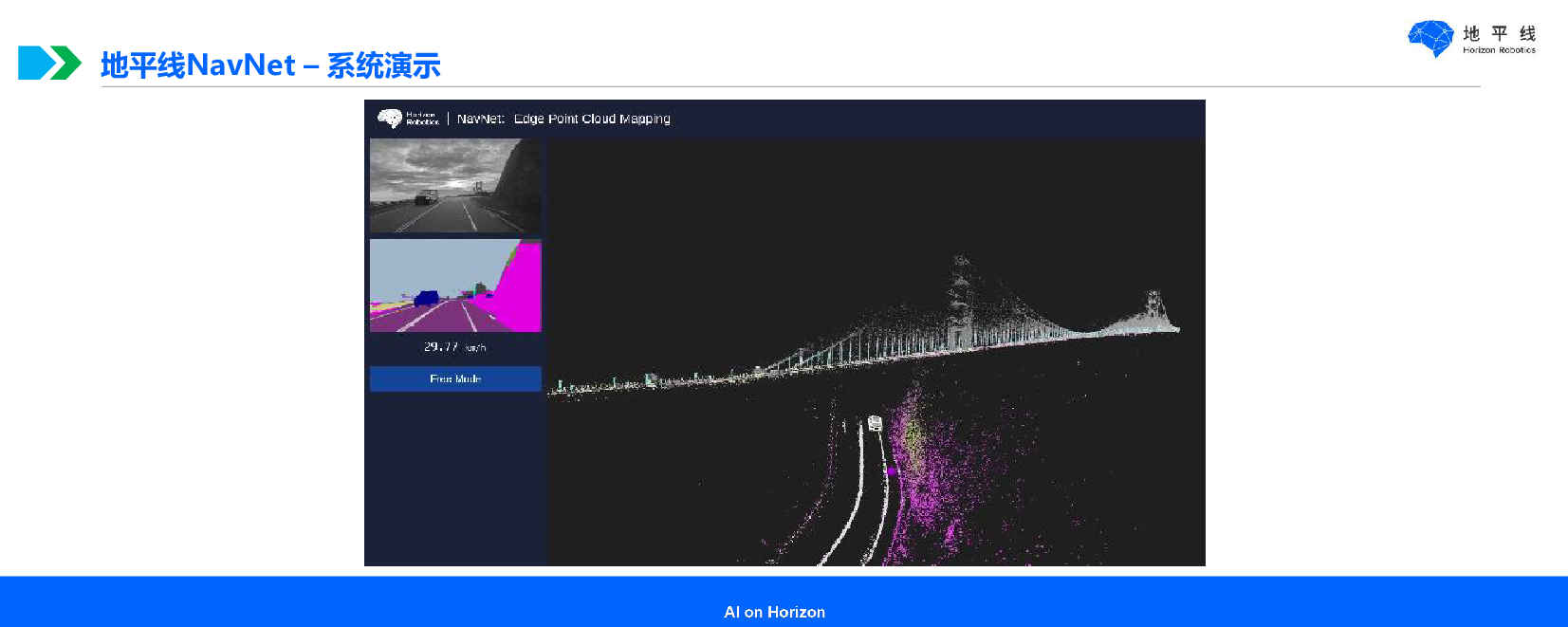Click the blue brain logo at the slide's top right

(1430, 39)
